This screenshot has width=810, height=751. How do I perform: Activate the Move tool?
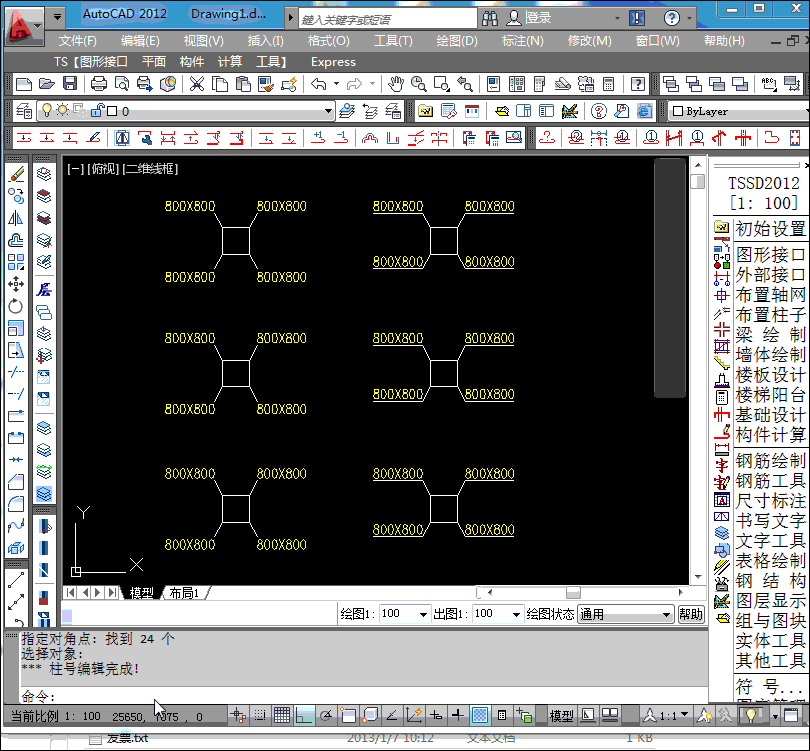click(16, 284)
